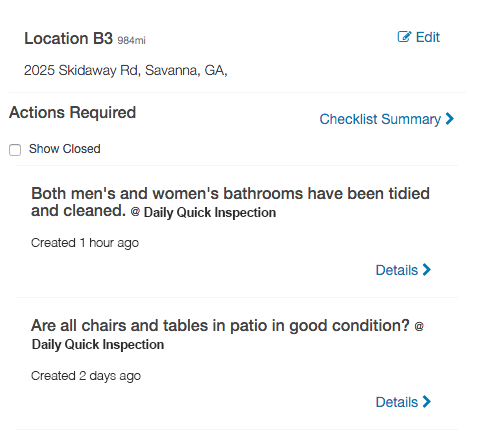
Task: Click the Created 2 days ago timestamp
Action: tap(86, 376)
